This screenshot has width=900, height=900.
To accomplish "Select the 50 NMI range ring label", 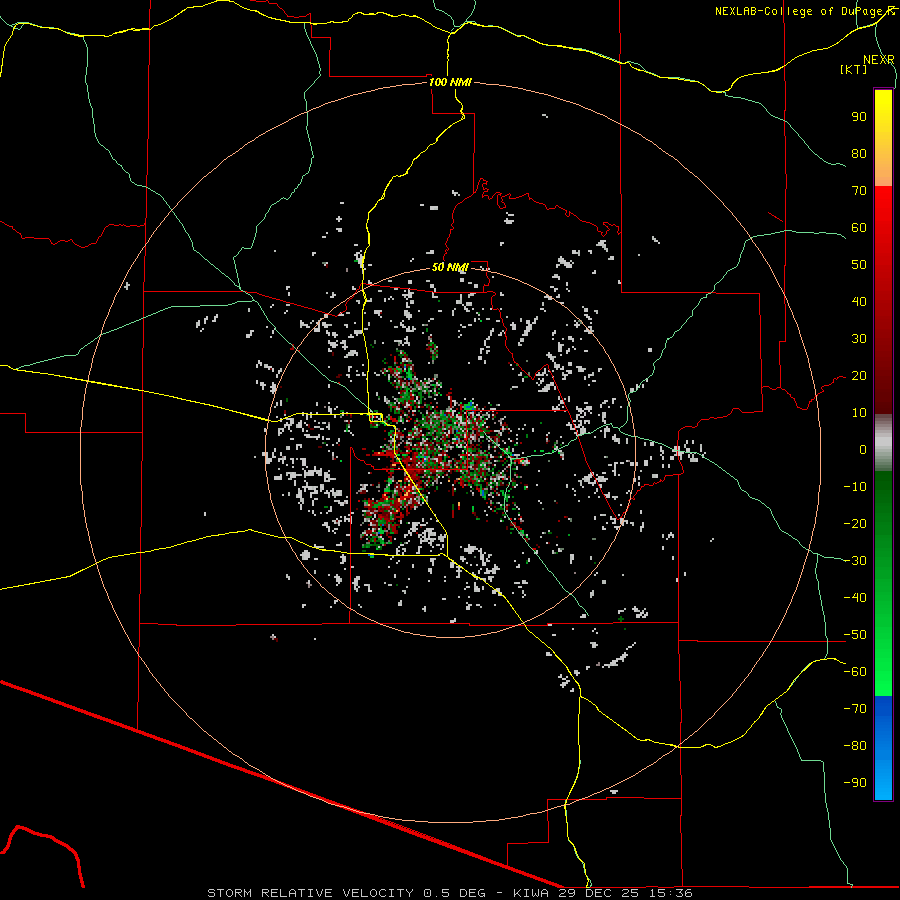I will pos(450,267).
